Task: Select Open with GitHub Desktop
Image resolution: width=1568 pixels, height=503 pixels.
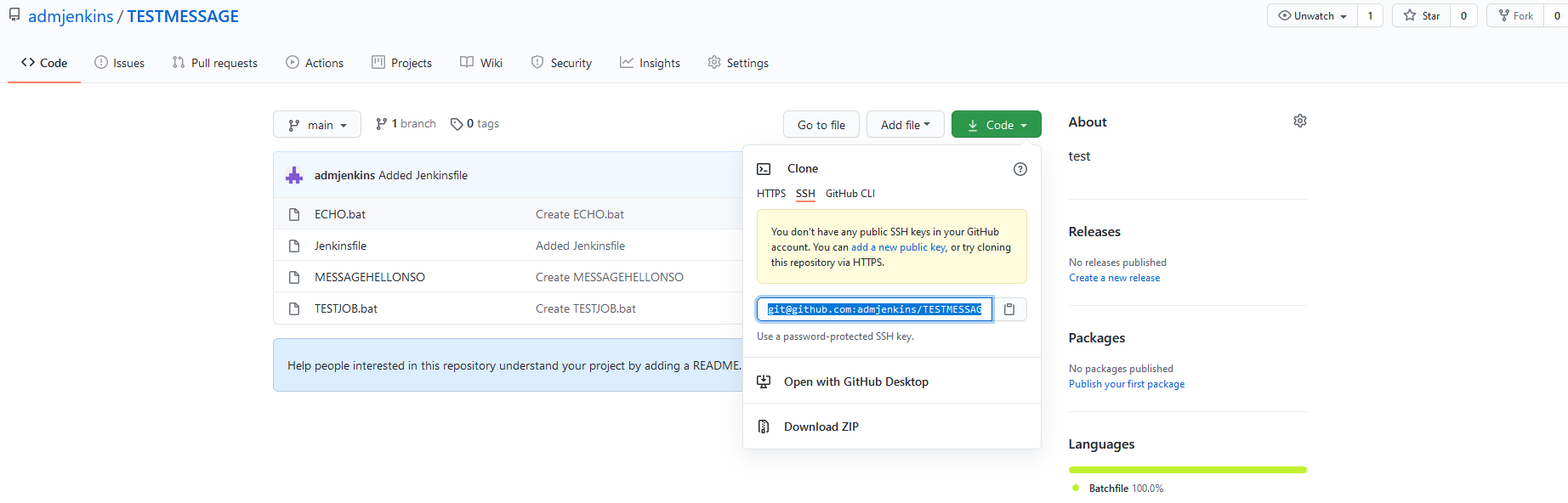Action: pyautogui.click(x=892, y=381)
